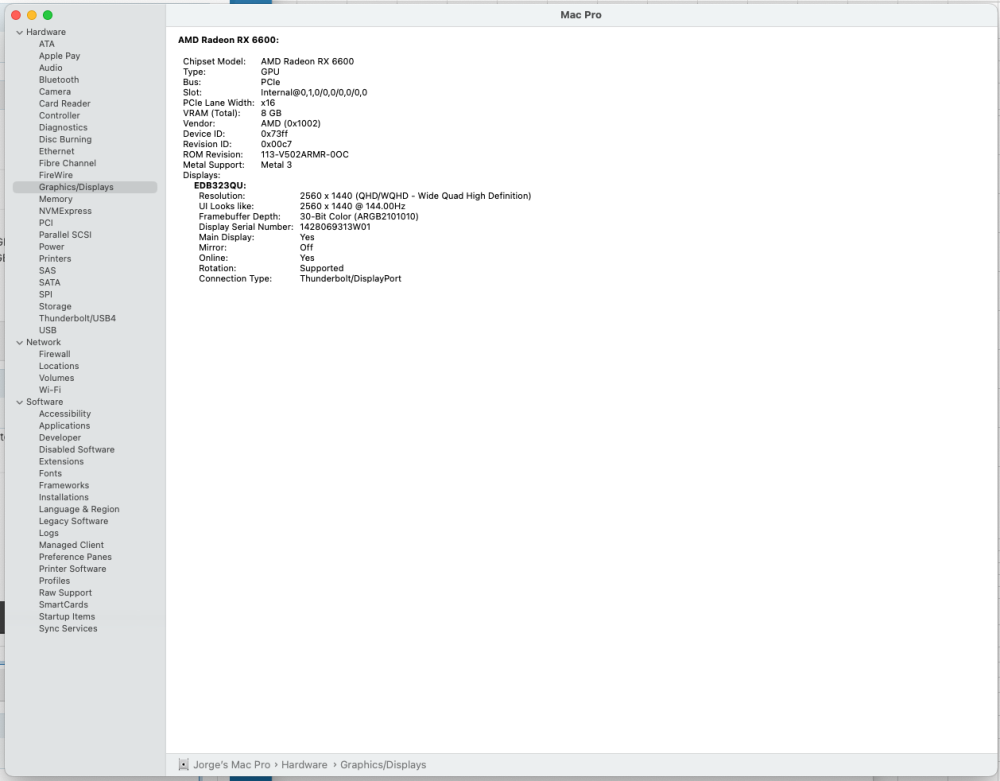The width and height of the screenshot is (1000, 781).
Task: Select SATA in the sidebar
Action: 50,282
